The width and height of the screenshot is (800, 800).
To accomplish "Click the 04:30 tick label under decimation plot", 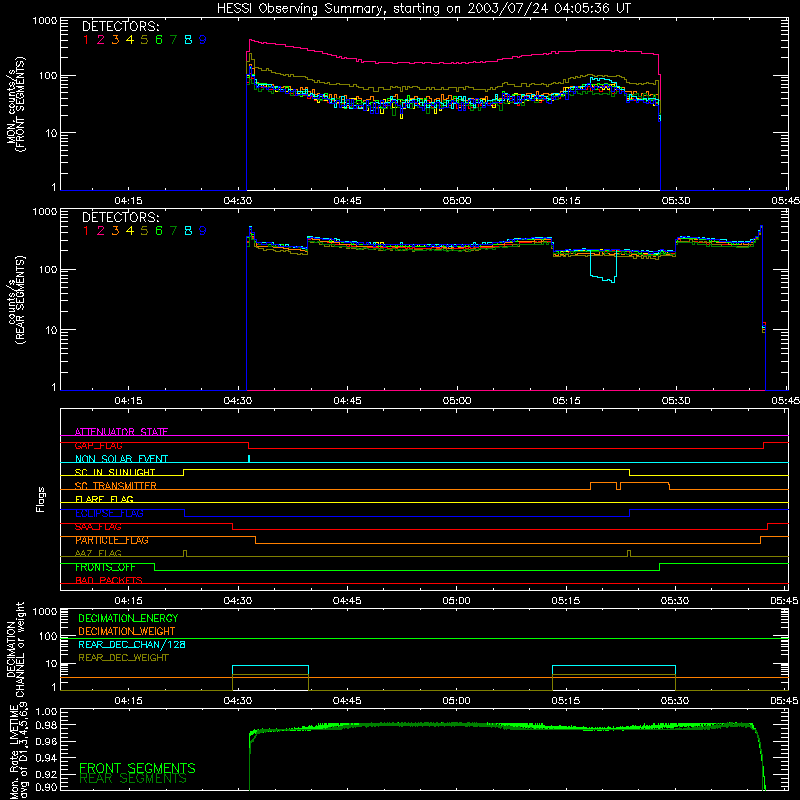I will pos(238,701).
